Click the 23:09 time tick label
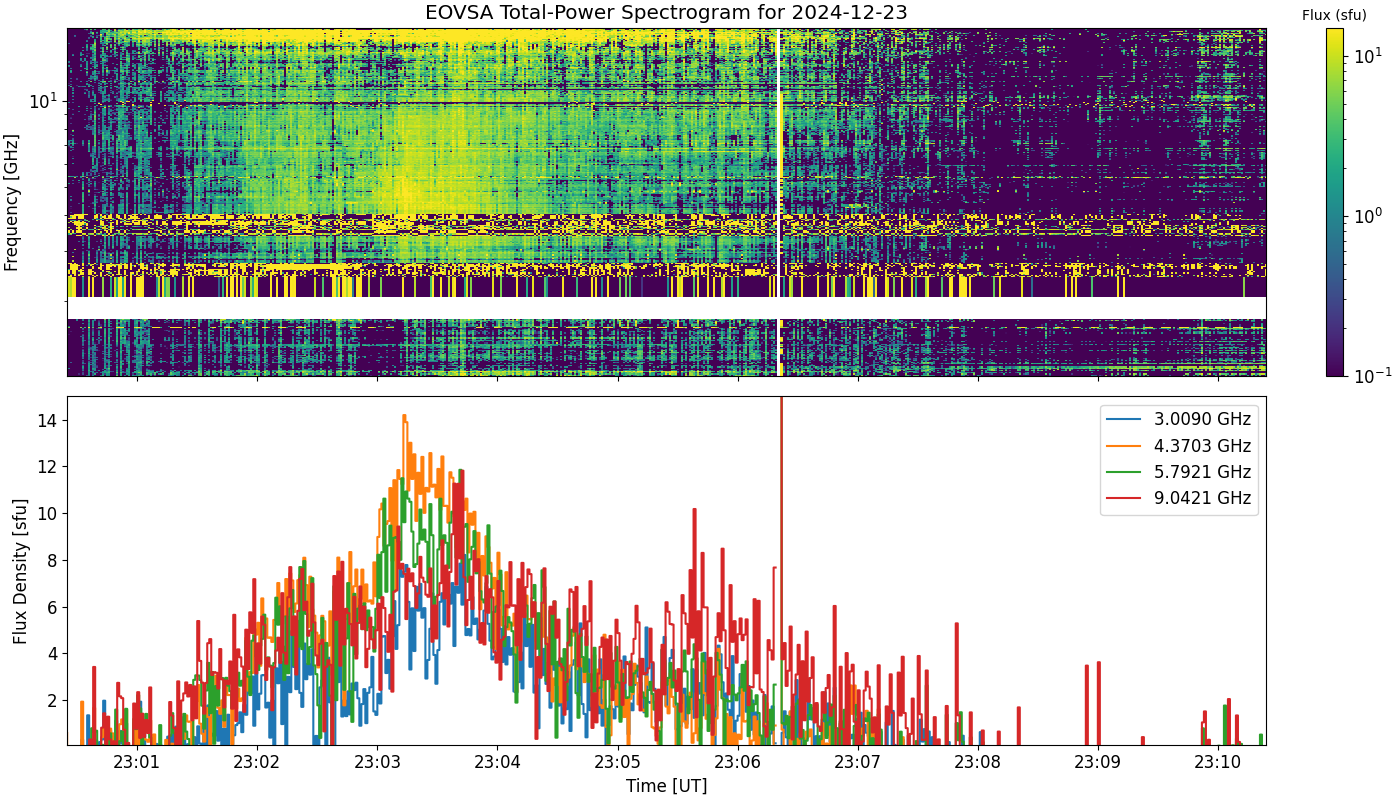1400x800 pixels. click(1098, 763)
